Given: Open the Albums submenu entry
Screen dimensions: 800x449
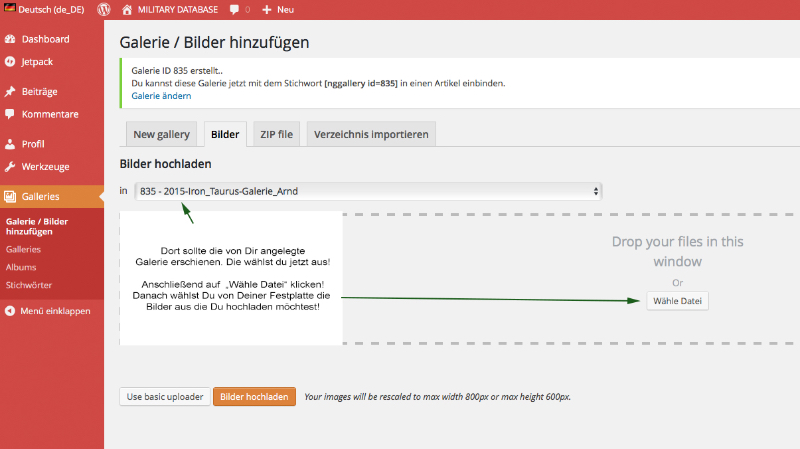Looking at the screenshot, I should coord(21,267).
